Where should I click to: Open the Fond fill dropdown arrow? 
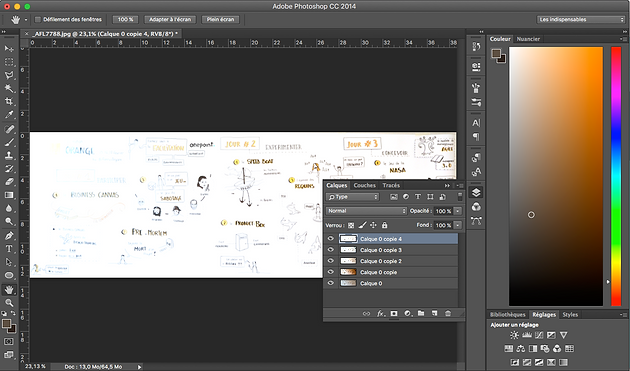[458, 225]
